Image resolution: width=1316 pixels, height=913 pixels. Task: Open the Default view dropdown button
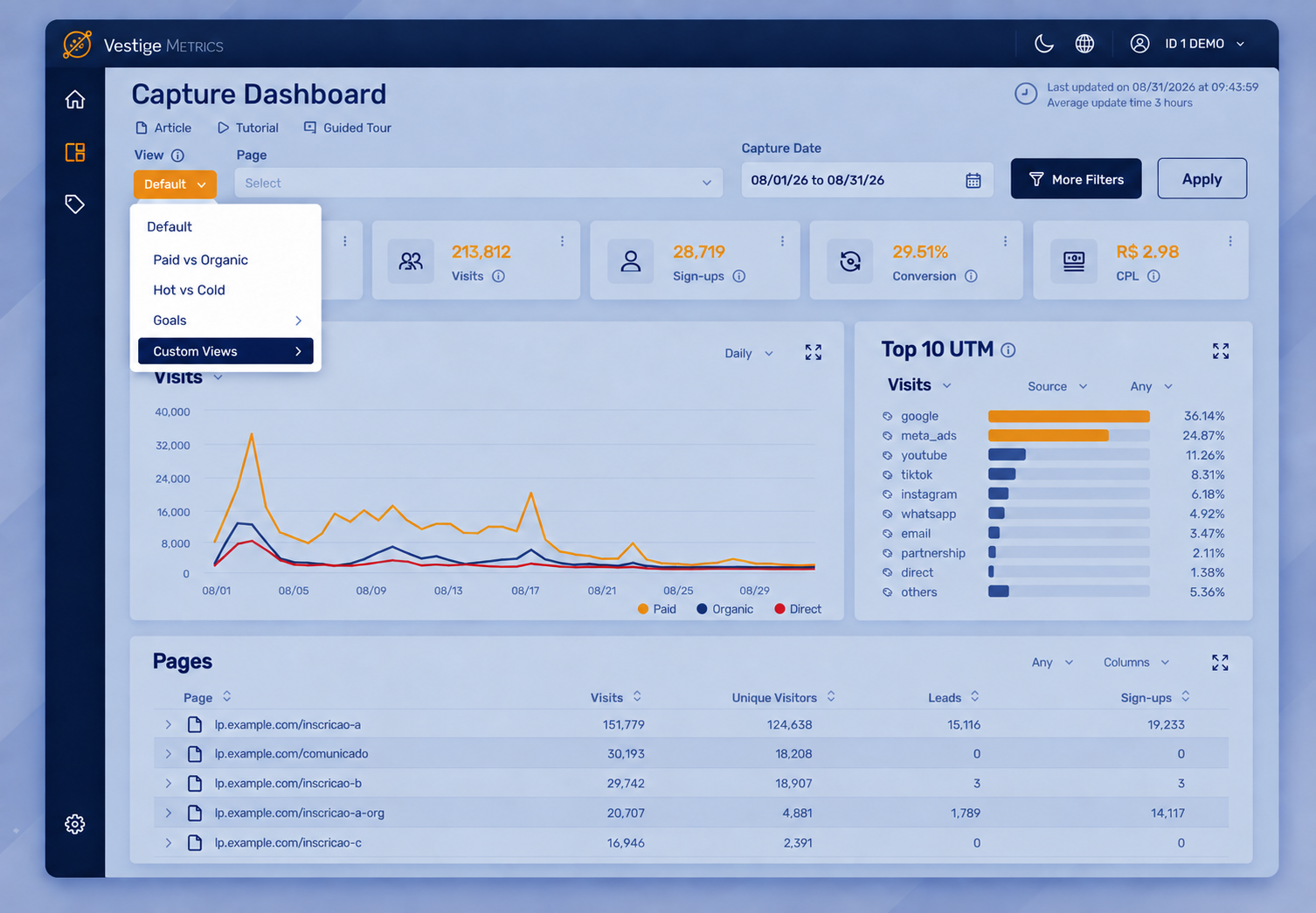[175, 184]
